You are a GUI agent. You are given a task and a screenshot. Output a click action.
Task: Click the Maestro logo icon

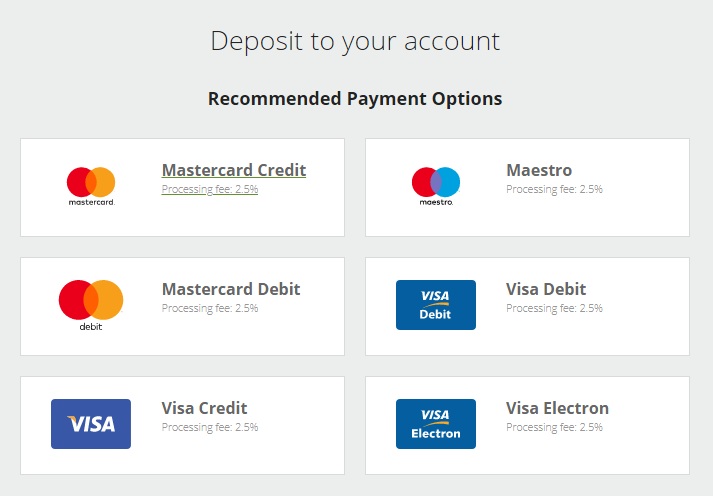436,186
